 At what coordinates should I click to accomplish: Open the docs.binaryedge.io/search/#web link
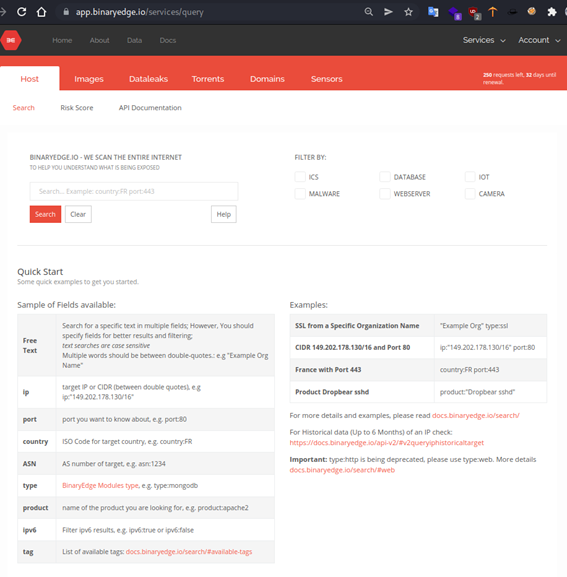click(342, 470)
